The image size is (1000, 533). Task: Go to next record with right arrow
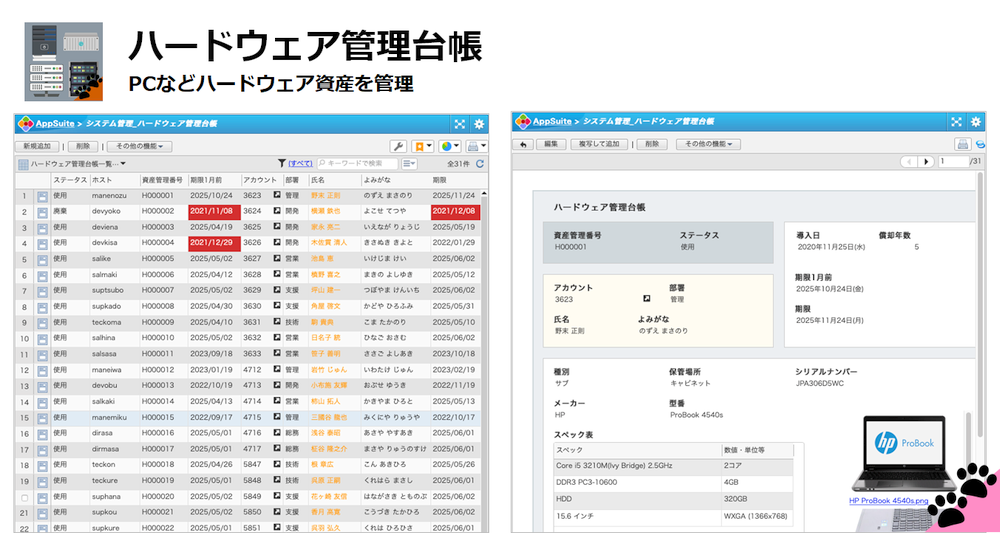click(x=927, y=161)
